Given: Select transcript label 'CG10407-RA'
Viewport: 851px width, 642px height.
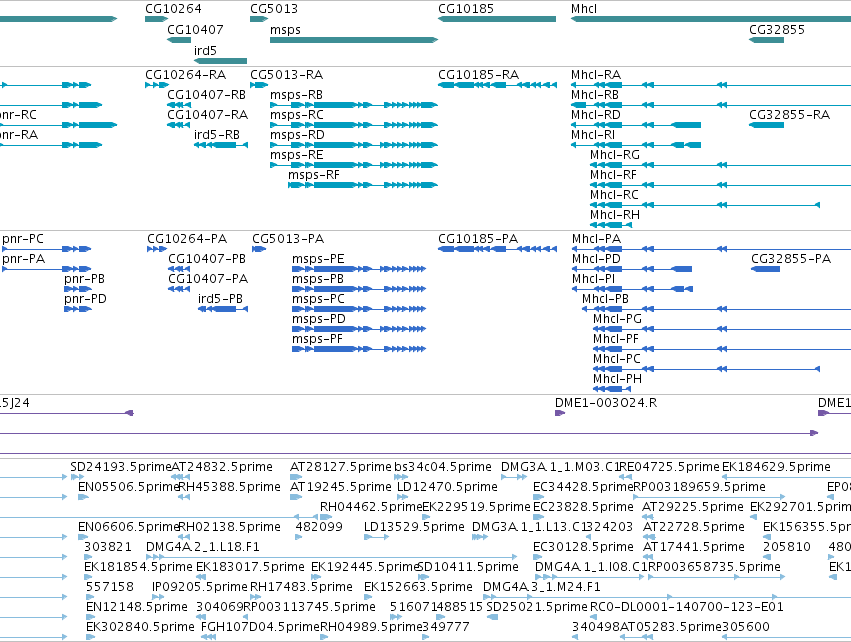Looking at the screenshot, I should pos(207,115).
